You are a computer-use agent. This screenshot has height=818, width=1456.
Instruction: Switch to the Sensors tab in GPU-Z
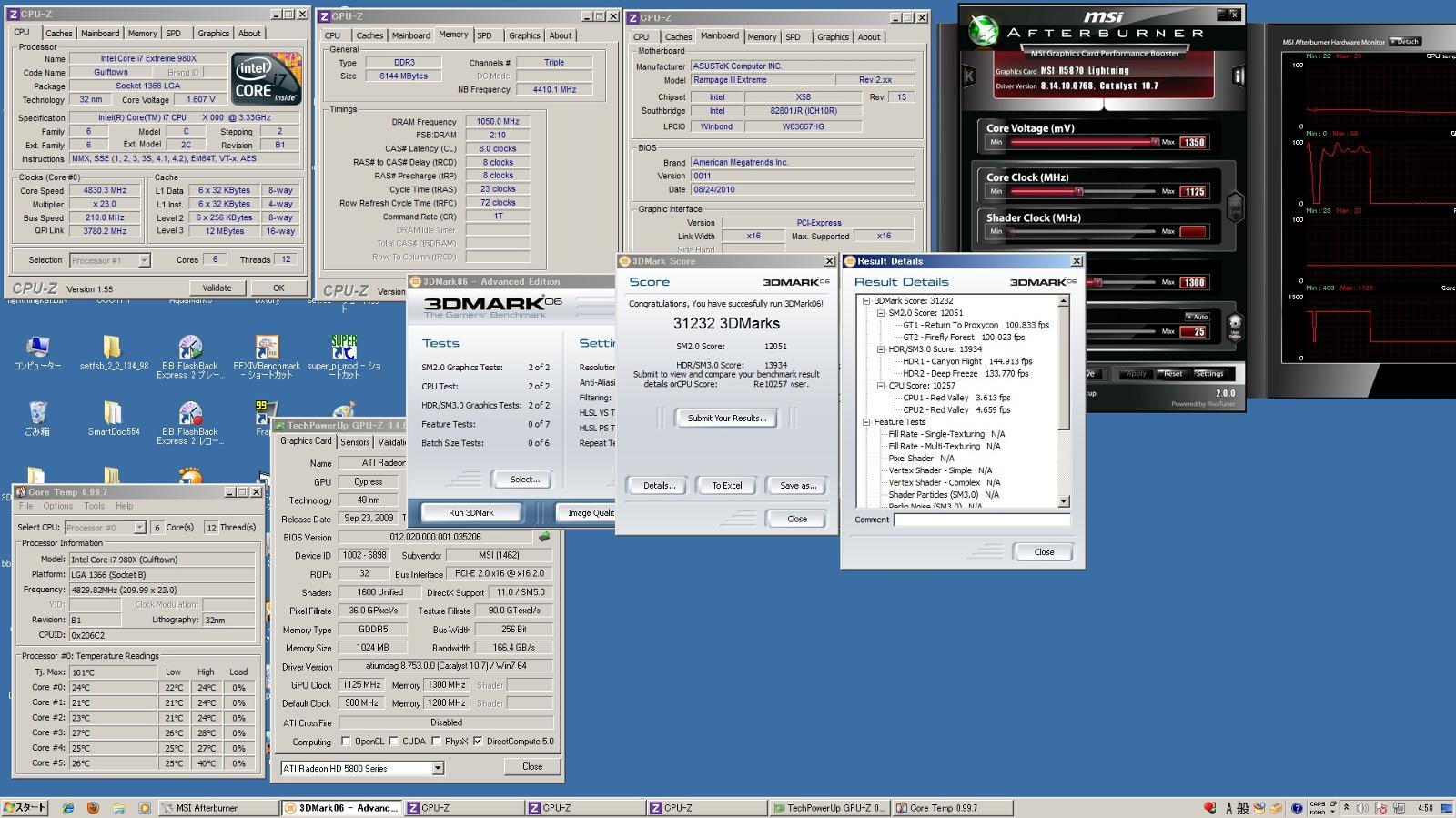[x=355, y=442]
